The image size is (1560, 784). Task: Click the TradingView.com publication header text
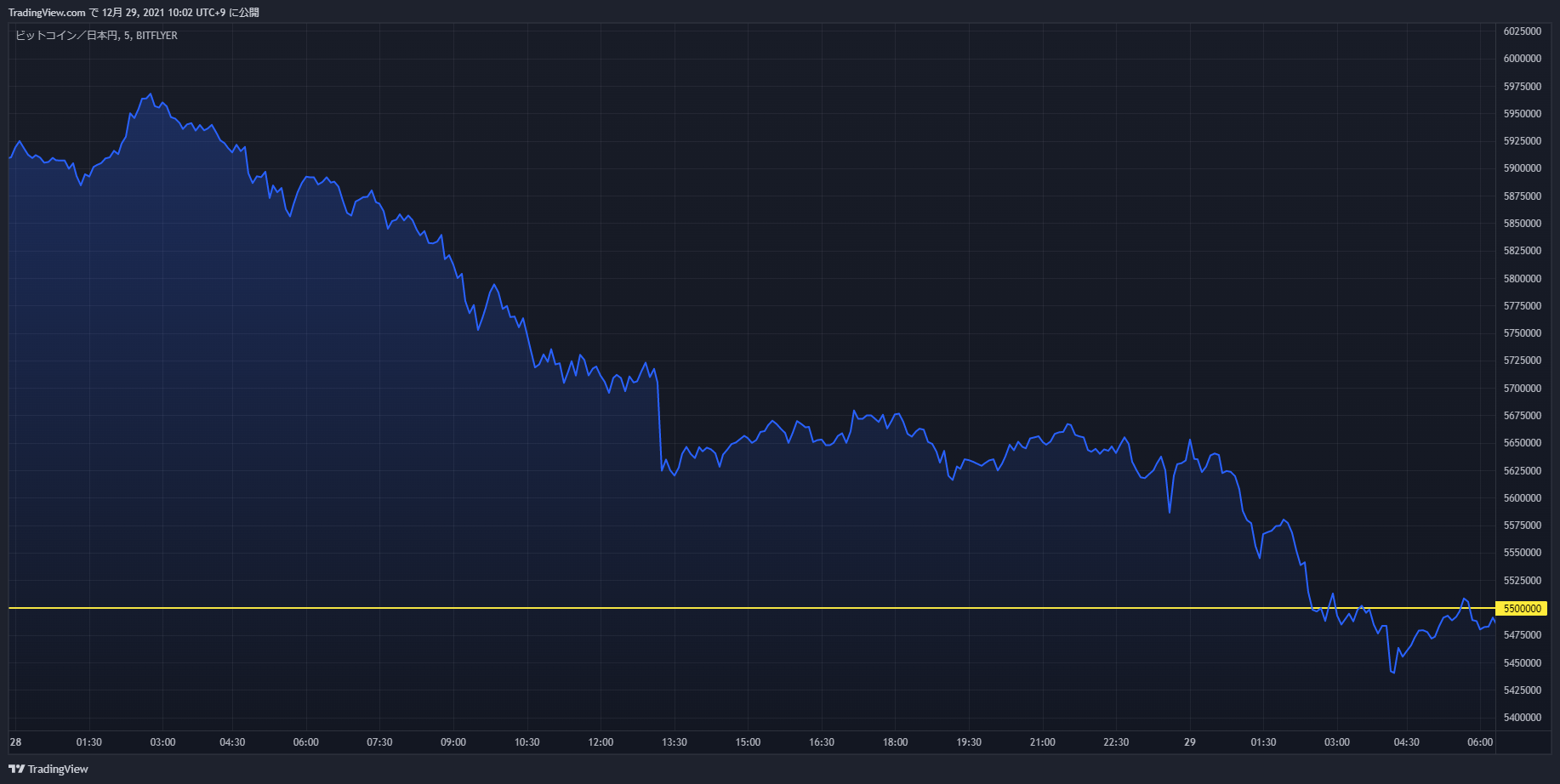coord(134,13)
